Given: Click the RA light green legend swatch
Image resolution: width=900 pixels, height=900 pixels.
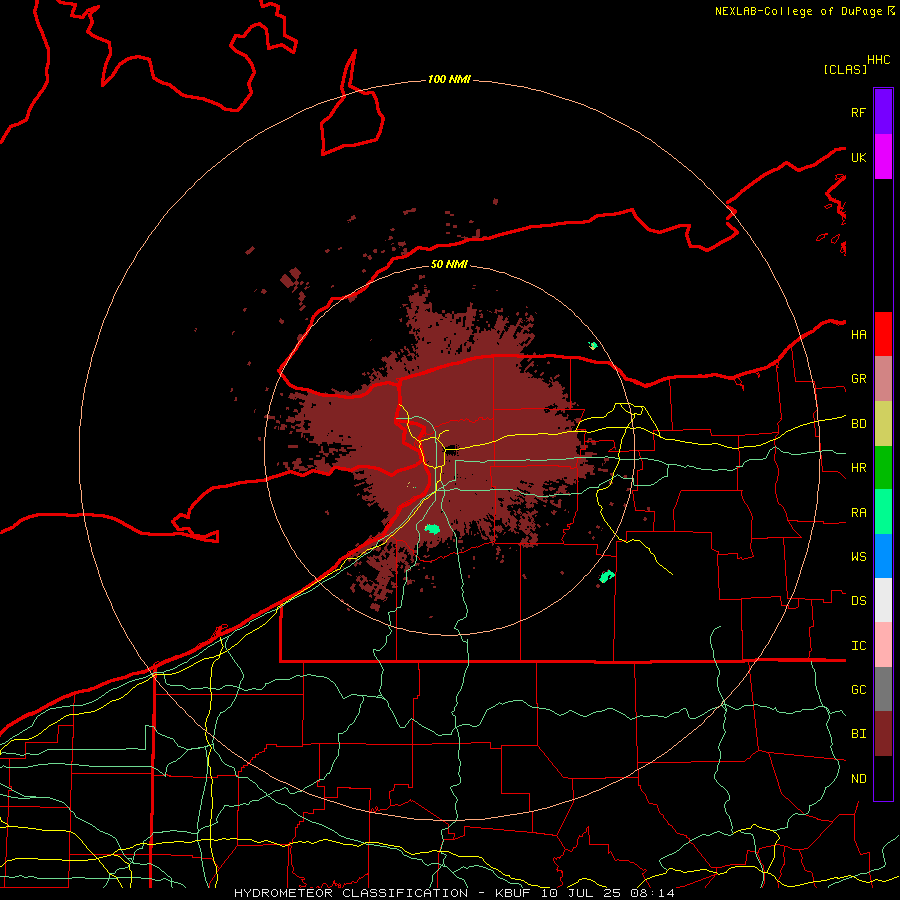Looking at the screenshot, I should (883, 512).
